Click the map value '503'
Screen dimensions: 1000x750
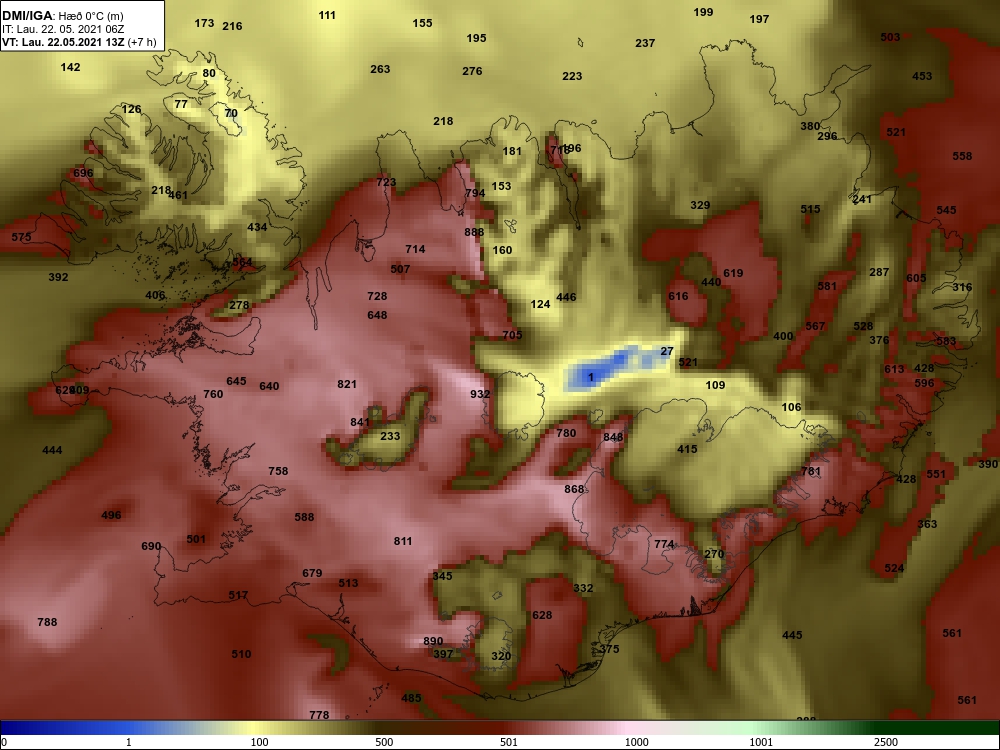pyautogui.click(x=890, y=37)
